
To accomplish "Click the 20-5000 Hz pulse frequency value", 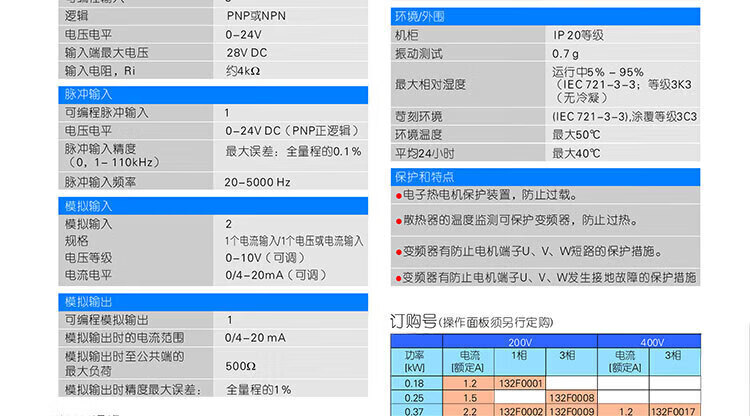I will click(257, 182).
